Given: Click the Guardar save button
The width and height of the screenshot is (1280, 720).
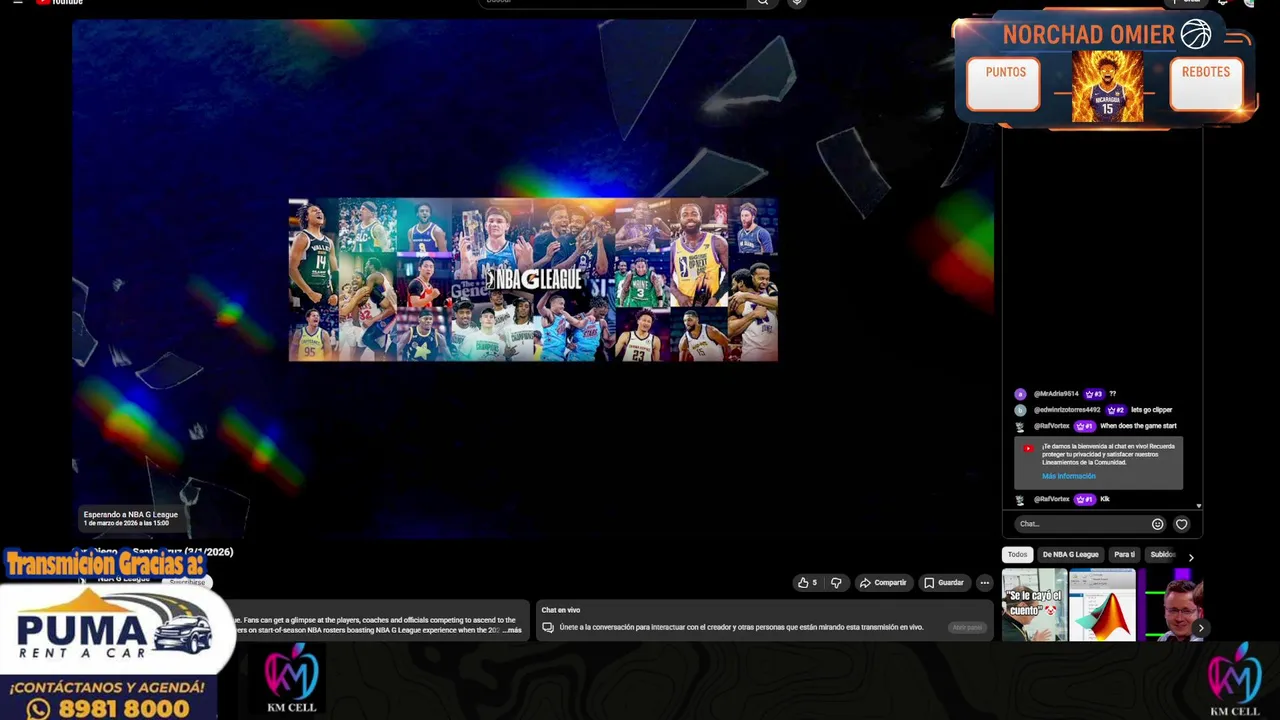Looking at the screenshot, I should point(944,582).
